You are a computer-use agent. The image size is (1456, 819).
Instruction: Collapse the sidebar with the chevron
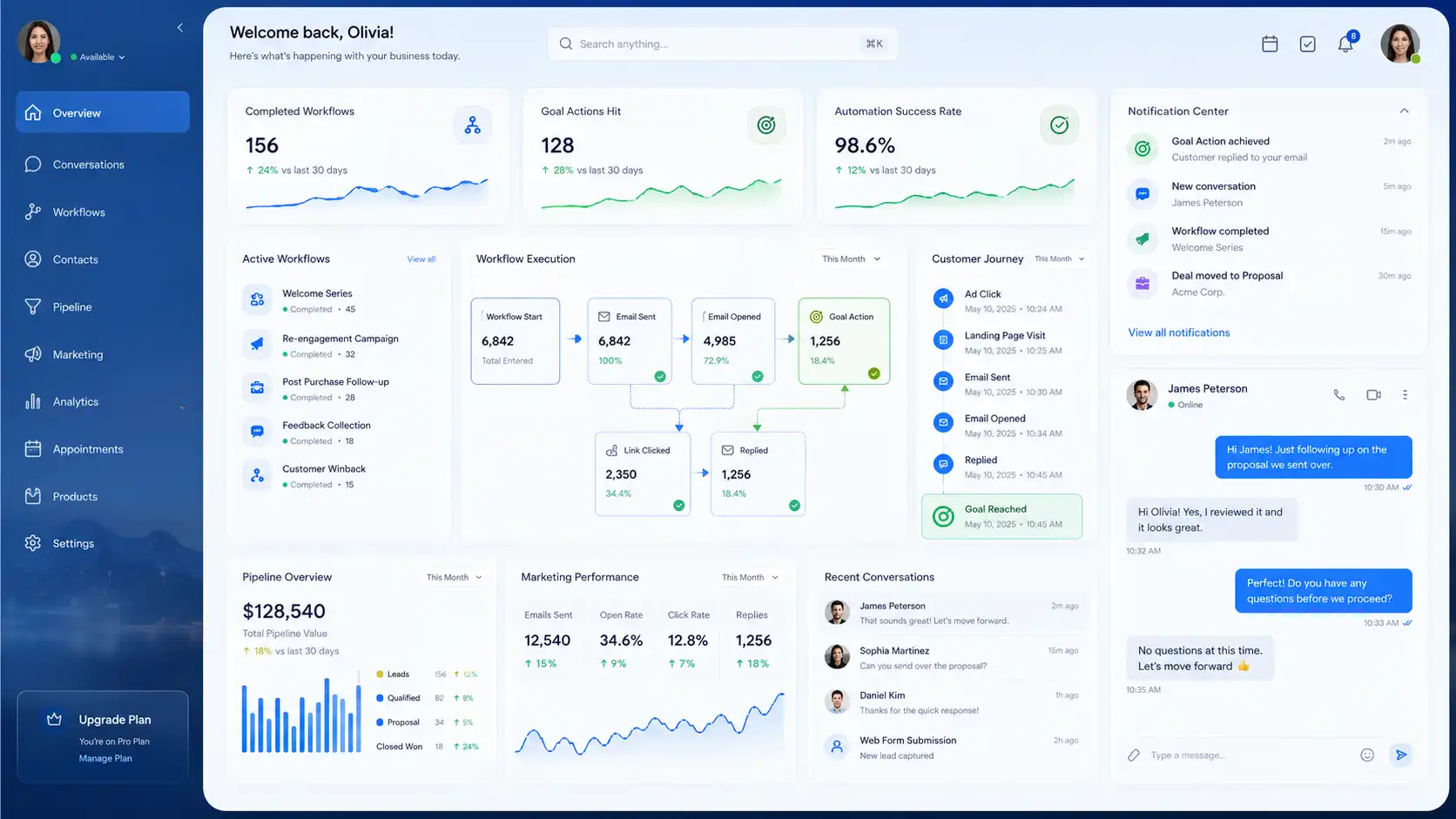pos(180,27)
